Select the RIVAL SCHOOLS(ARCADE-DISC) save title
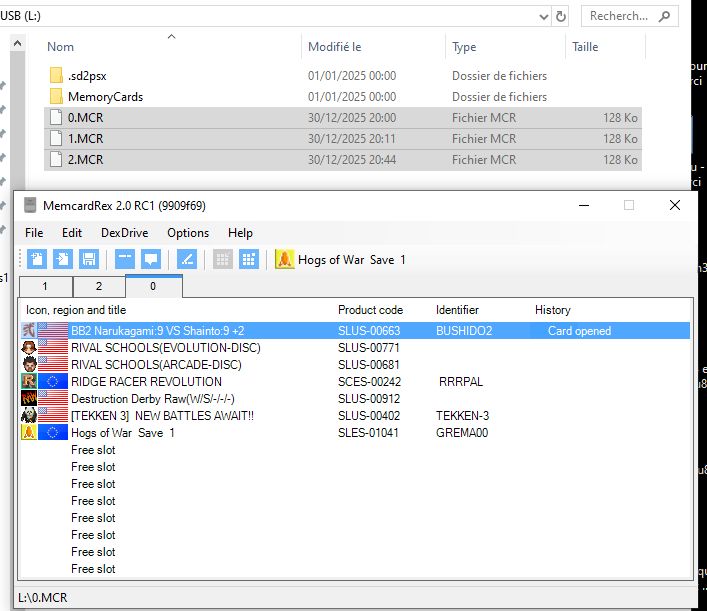Image resolution: width=707 pixels, height=611 pixels. tap(156, 364)
